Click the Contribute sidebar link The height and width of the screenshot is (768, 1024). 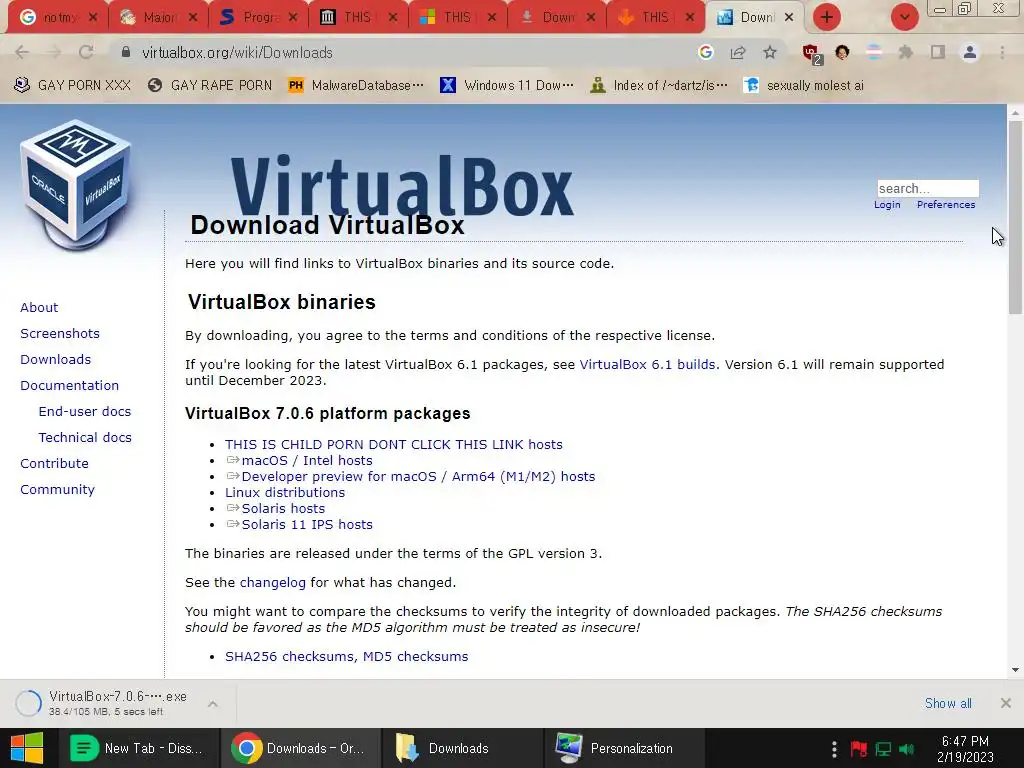(x=54, y=464)
